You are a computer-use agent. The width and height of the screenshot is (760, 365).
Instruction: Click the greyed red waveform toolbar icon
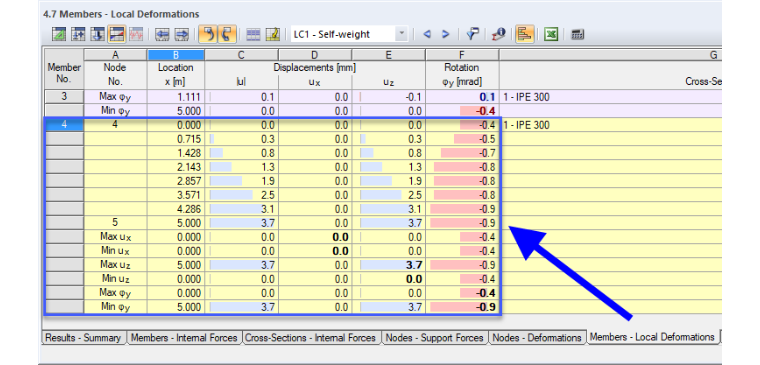coord(136,34)
